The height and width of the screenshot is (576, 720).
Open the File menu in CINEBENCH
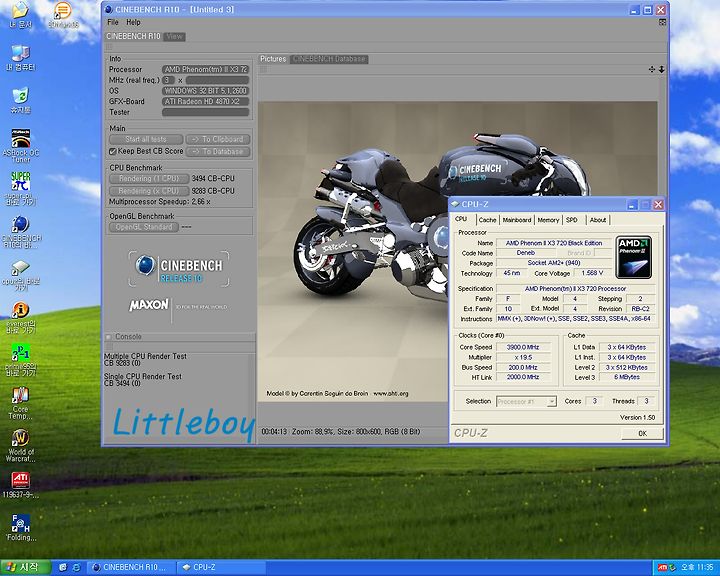click(112, 22)
